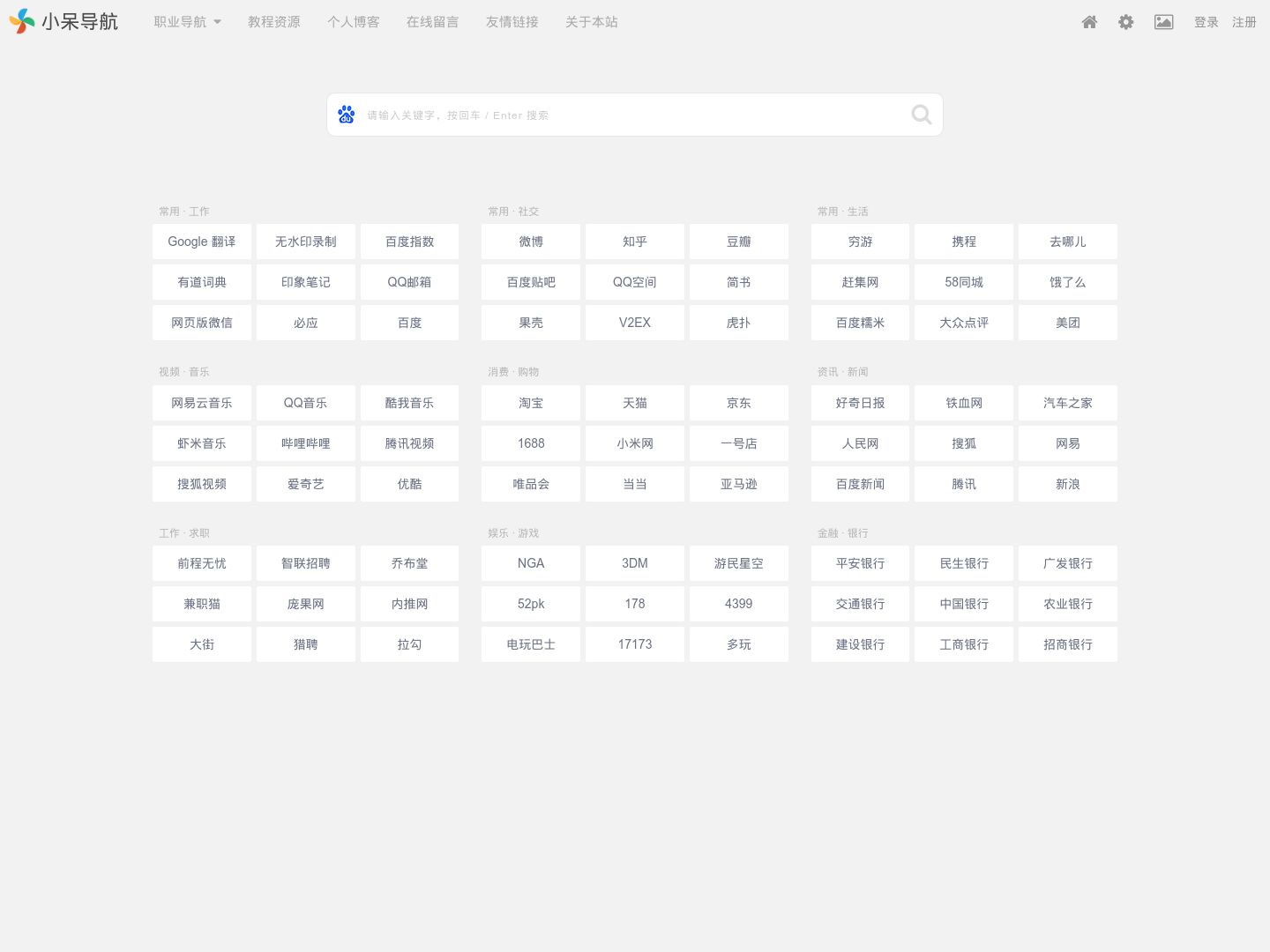The width and height of the screenshot is (1270, 952).
Task: Open 携程 travel site
Action: click(x=964, y=242)
